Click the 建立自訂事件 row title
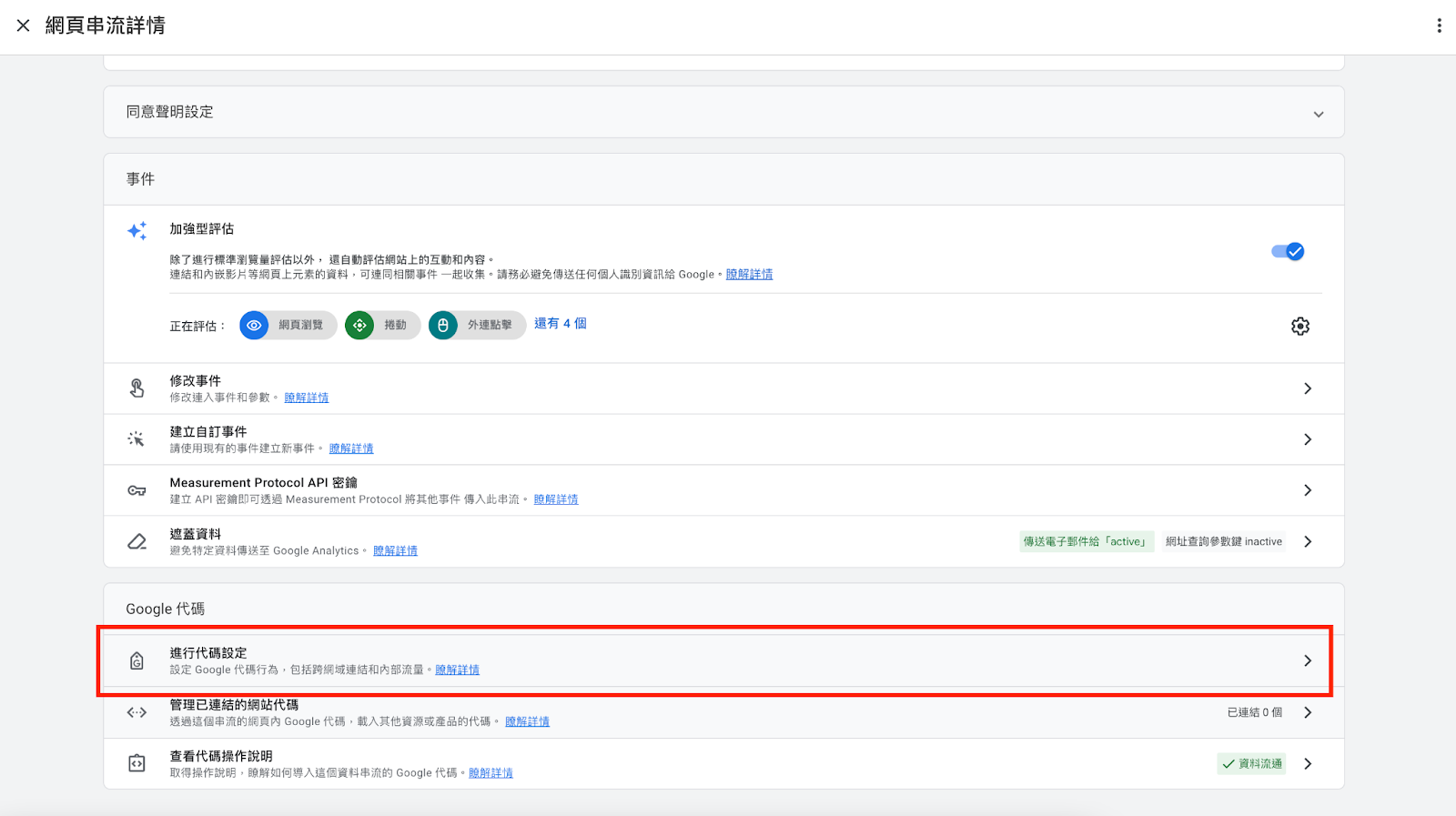Screen dimensions: 1456x816 click(x=207, y=431)
